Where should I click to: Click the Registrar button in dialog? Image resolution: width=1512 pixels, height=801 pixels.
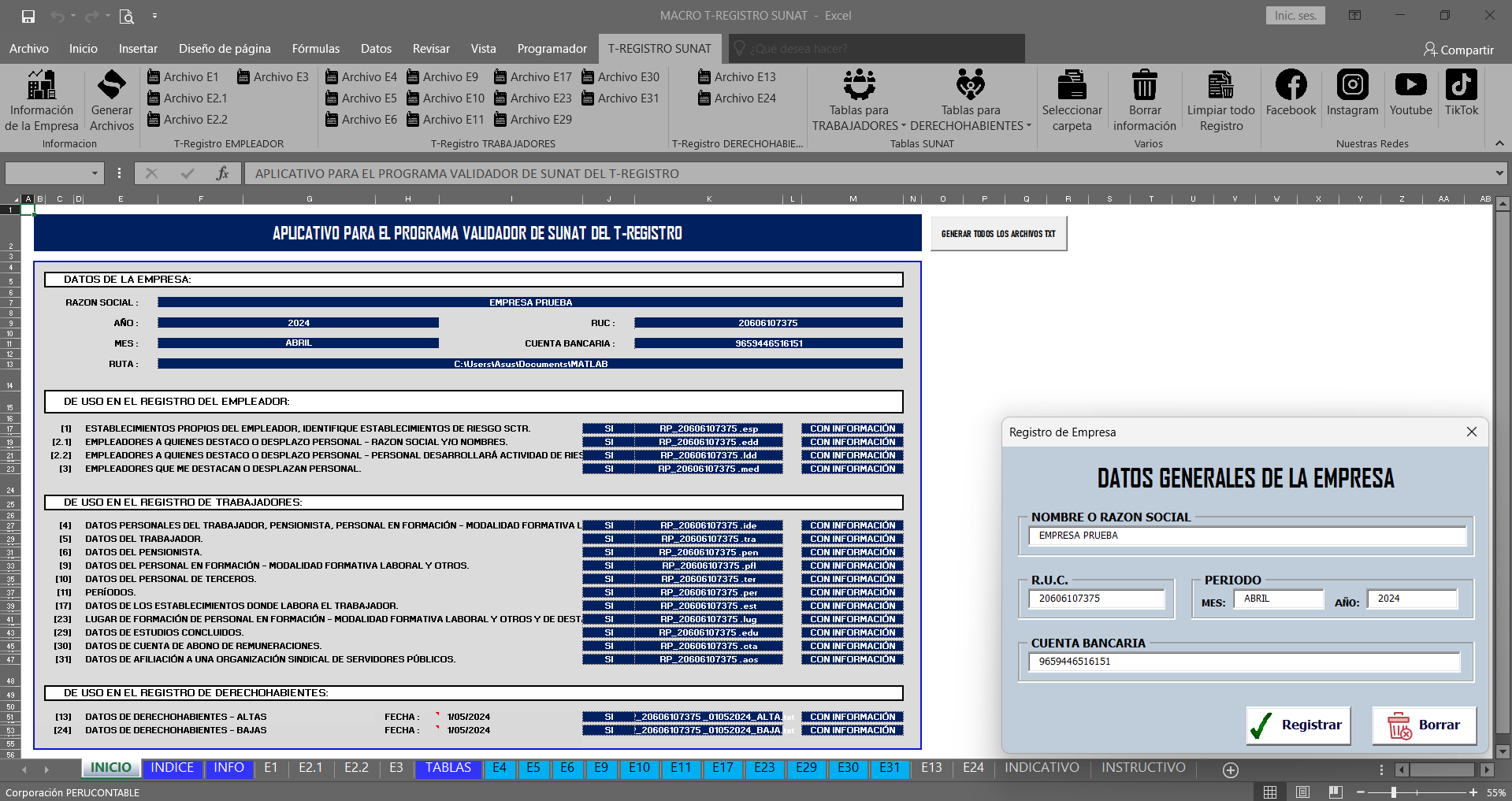(1298, 725)
